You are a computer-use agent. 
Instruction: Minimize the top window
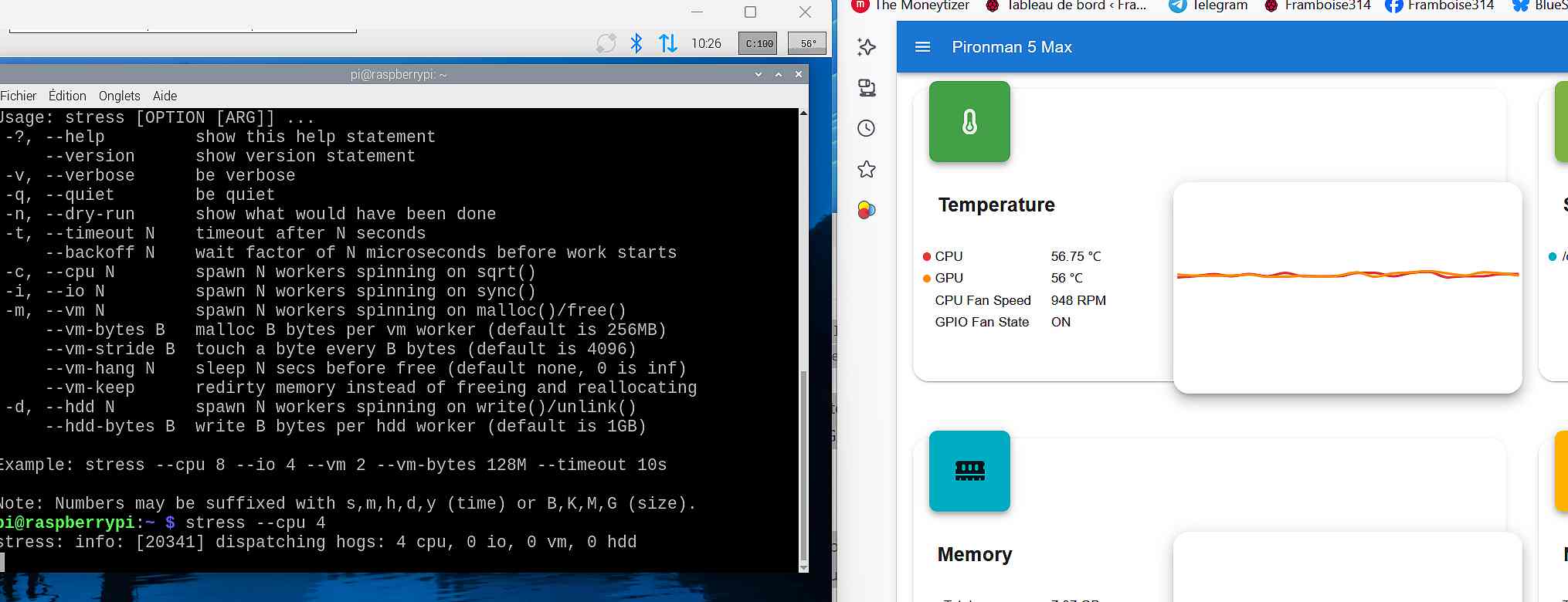(x=697, y=12)
